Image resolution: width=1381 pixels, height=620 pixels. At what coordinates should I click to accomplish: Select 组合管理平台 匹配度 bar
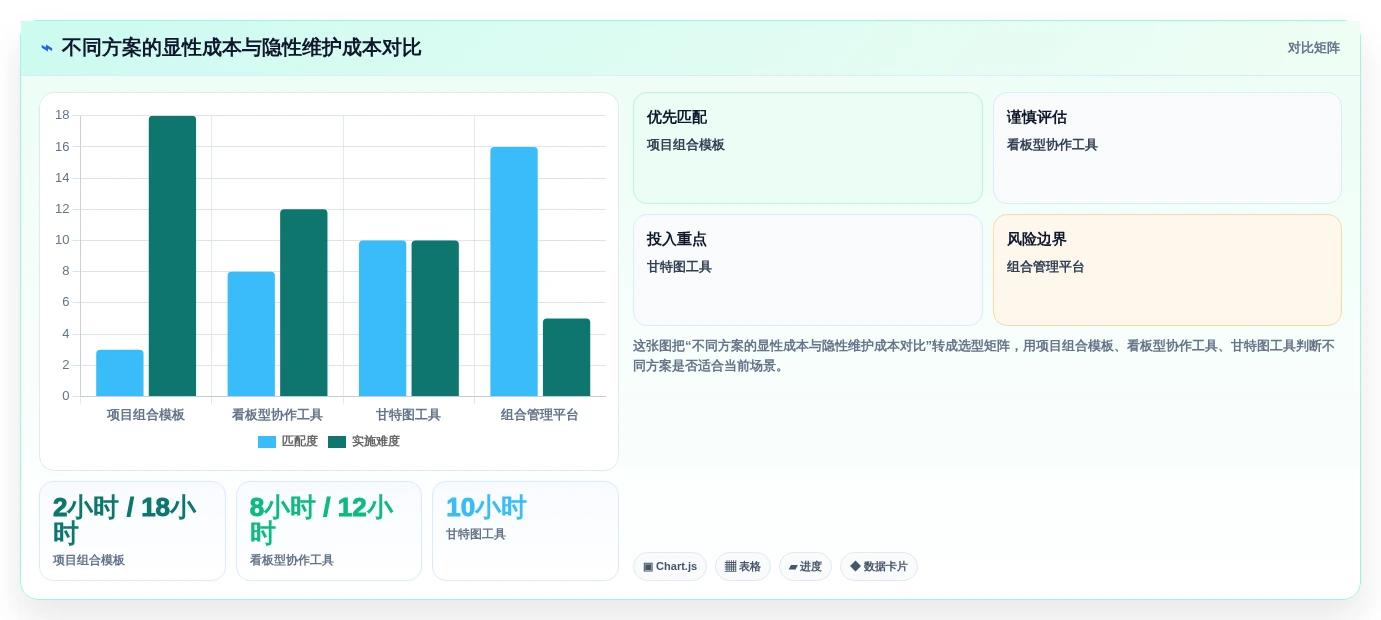pos(514,272)
